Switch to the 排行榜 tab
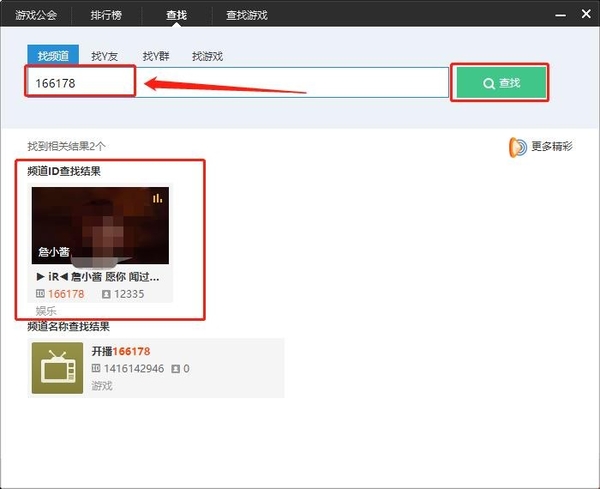Viewport: 600px width, 489px height. 106,15
